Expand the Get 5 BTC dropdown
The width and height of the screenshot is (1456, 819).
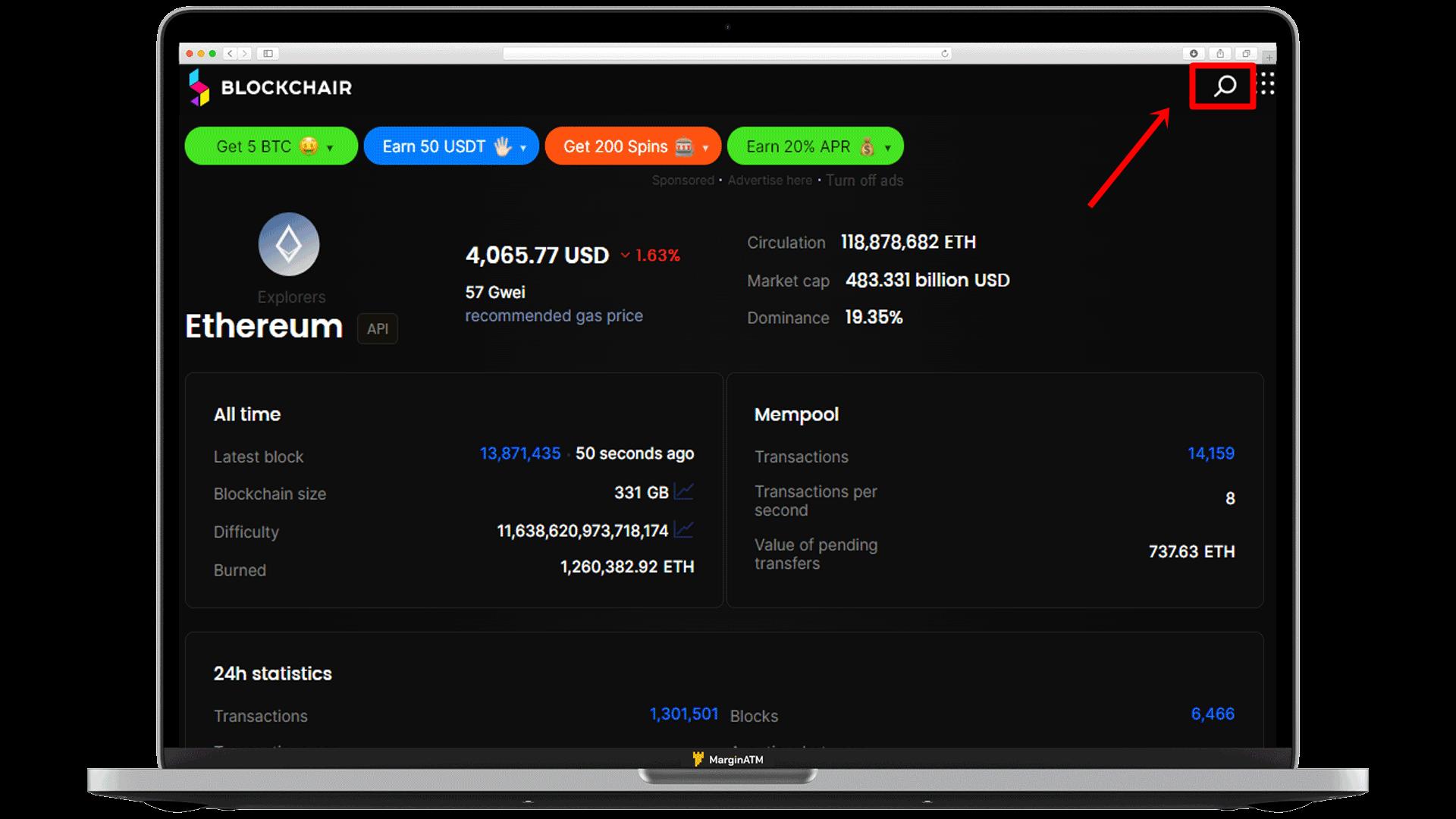pyautogui.click(x=271, y=146)
